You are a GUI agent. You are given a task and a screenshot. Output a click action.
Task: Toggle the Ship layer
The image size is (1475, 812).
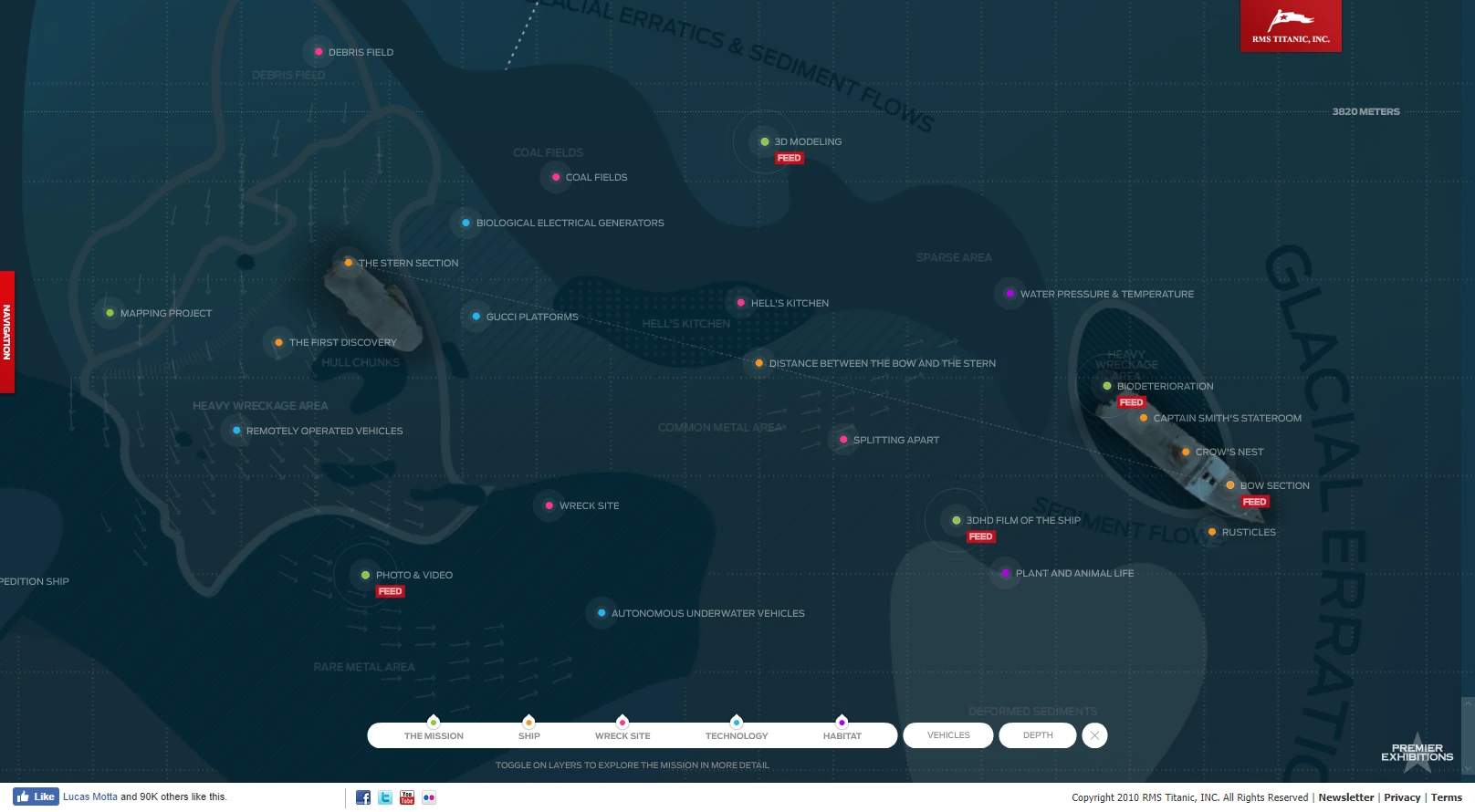529,735
